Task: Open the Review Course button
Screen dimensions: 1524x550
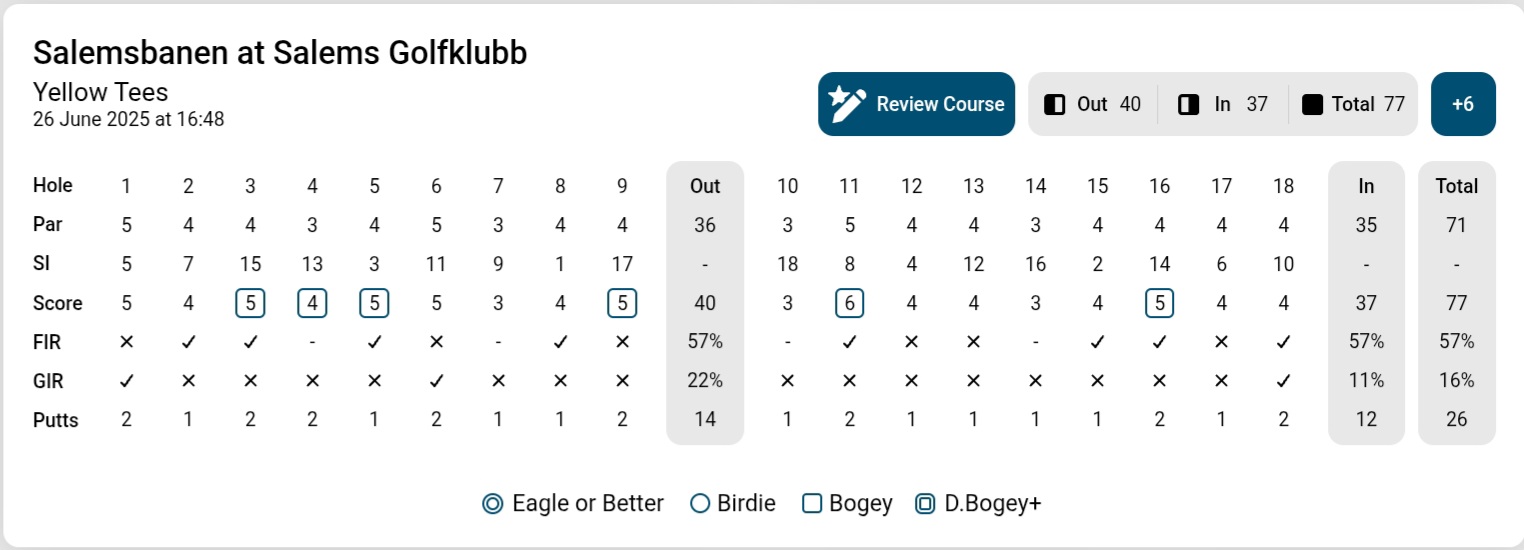Action: [x=916, y=104]
